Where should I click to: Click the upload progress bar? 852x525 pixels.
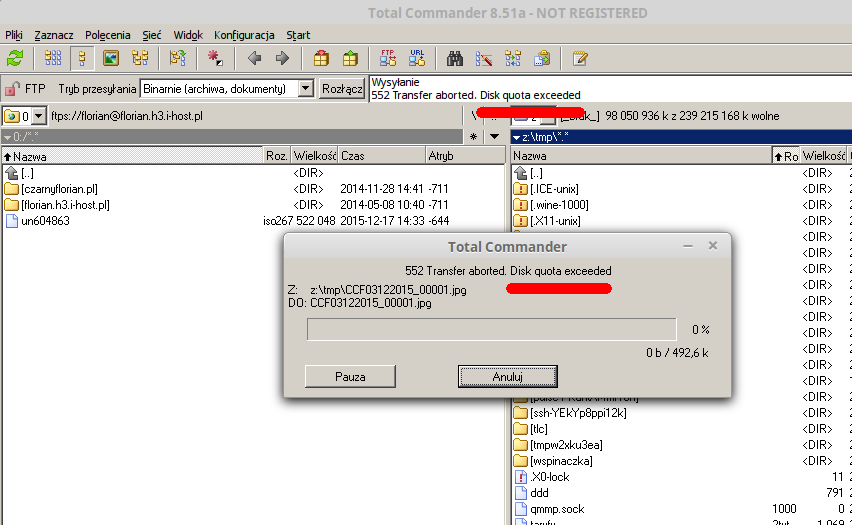(492, 329)
